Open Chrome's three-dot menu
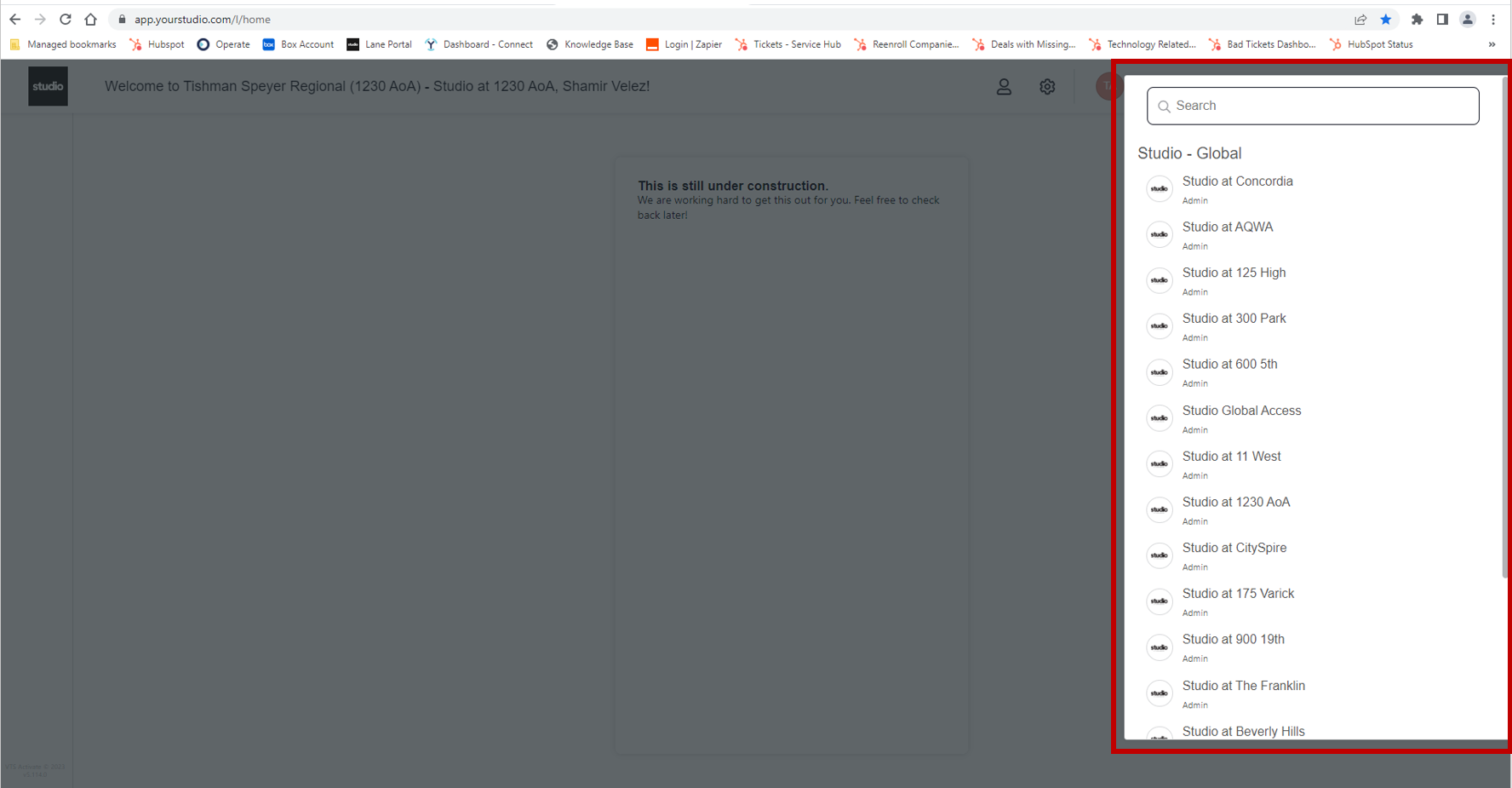 point(1493,19)
